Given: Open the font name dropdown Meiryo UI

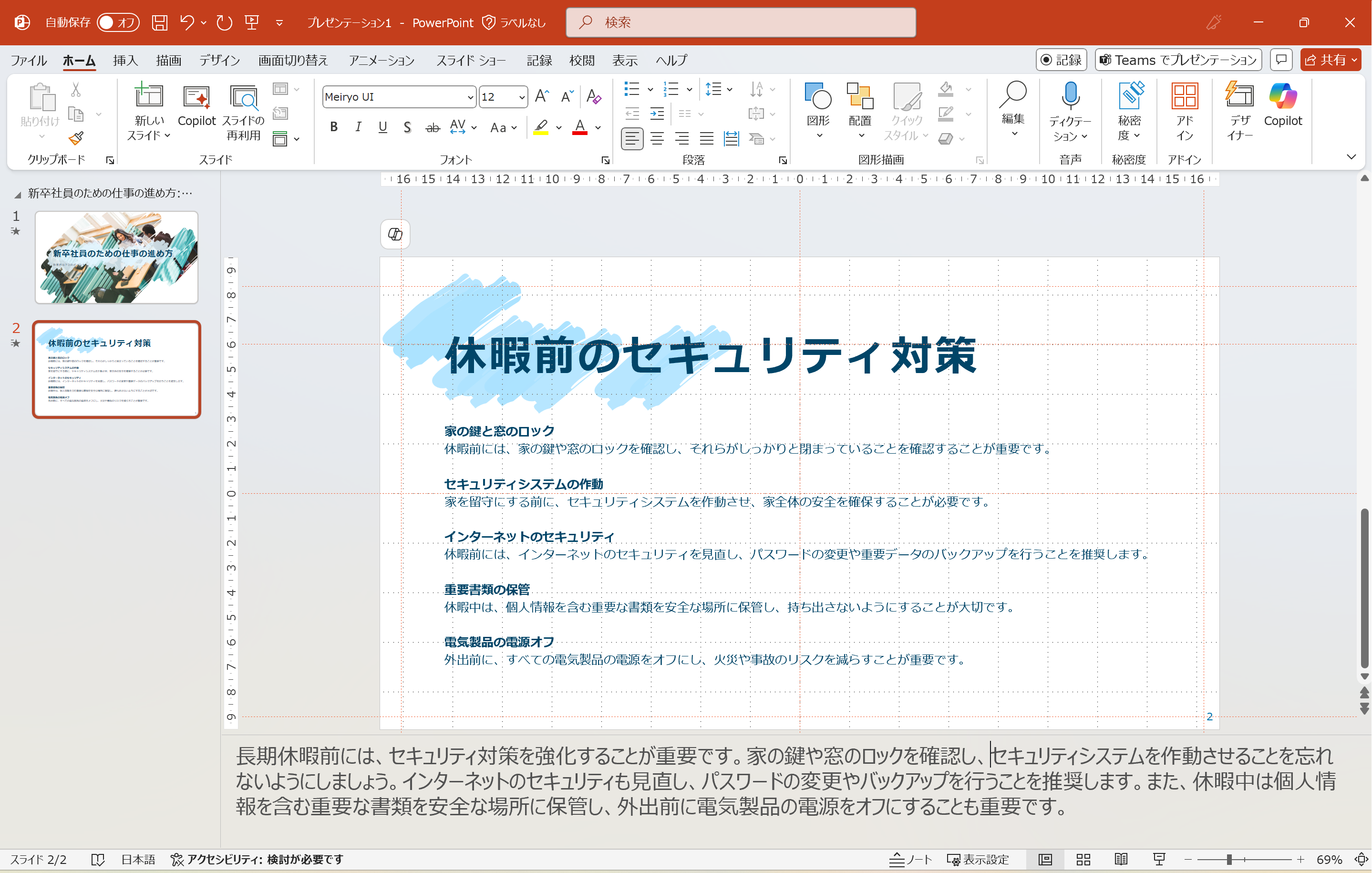Looking at the screenshot, I should (x=470, y=97).
